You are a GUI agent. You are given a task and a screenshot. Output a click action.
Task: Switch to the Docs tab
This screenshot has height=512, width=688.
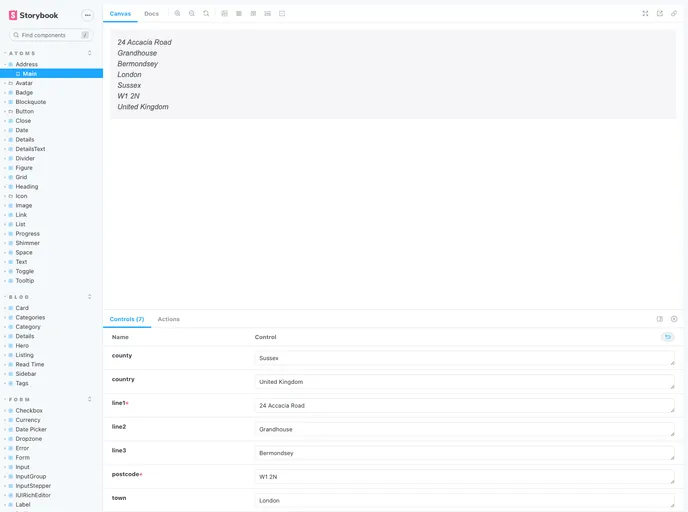(x=151, y=14)
